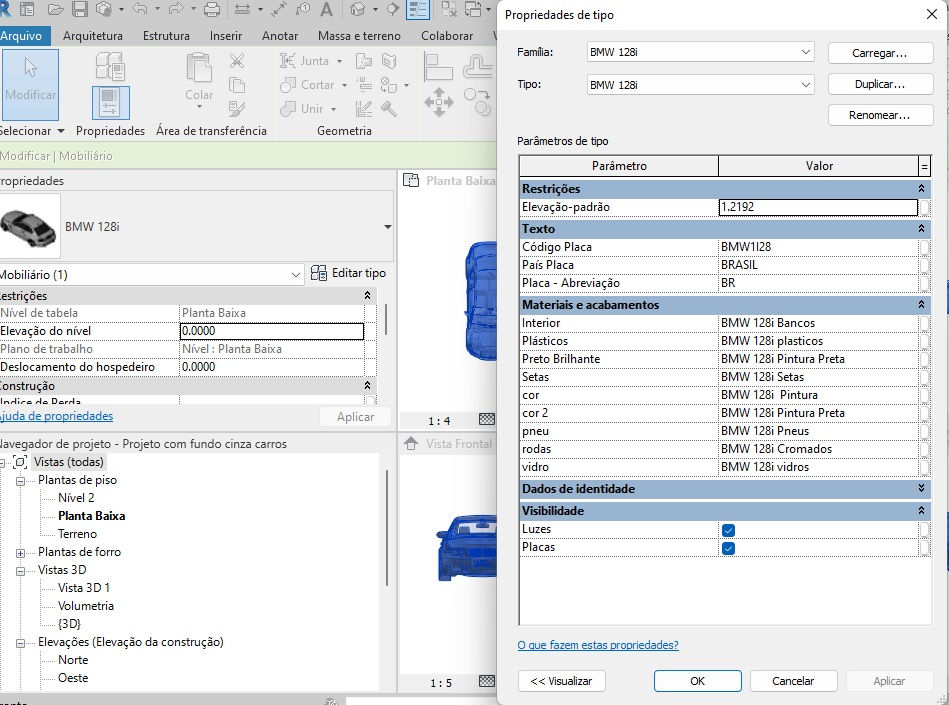Click the Undo arrow in Revit toolbar
This screenshot has width=949, height=705.
[x=139, y=9]
